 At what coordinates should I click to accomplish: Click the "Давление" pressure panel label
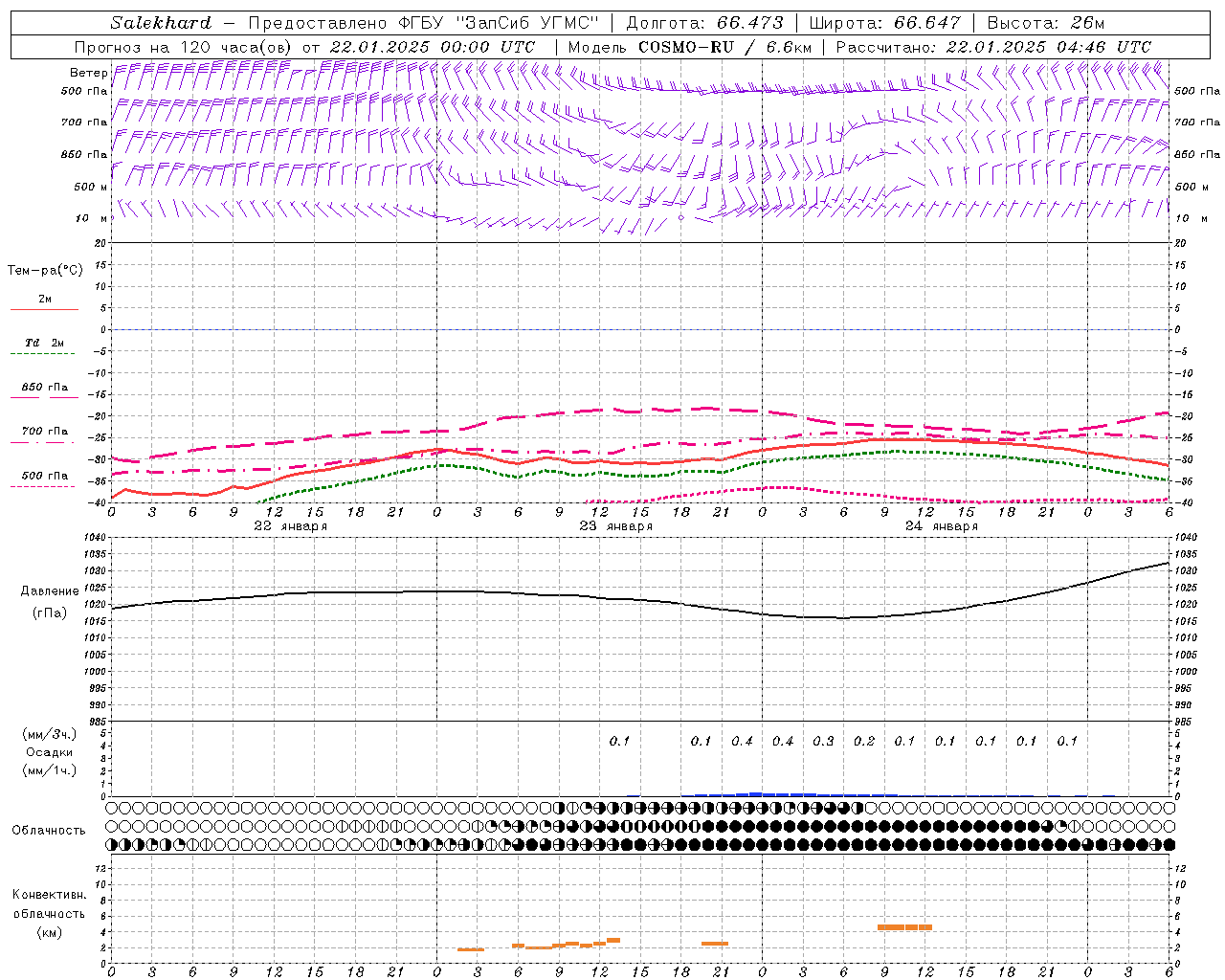pyautogui.click(x=49, y=591)
